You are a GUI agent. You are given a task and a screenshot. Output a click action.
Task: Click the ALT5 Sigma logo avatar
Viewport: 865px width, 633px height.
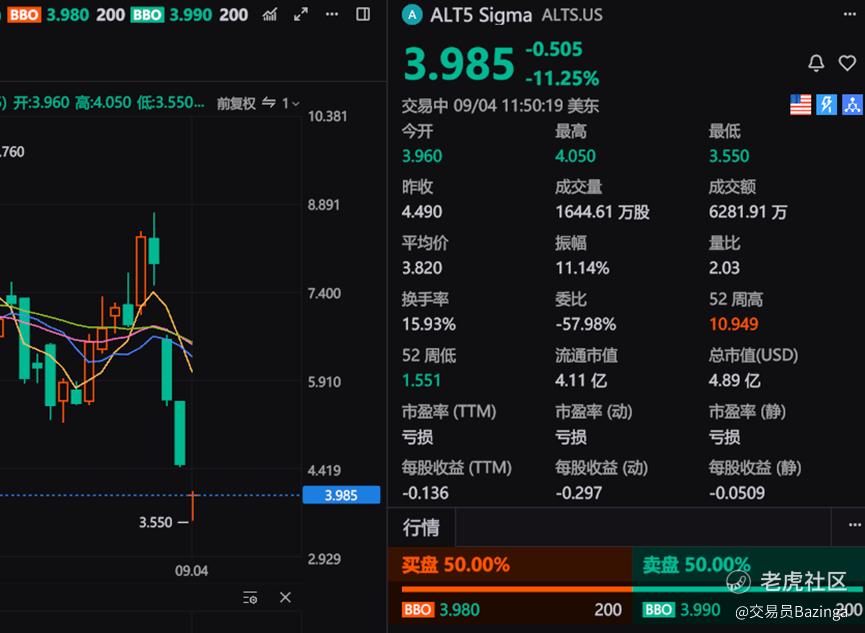coord(412,15)
